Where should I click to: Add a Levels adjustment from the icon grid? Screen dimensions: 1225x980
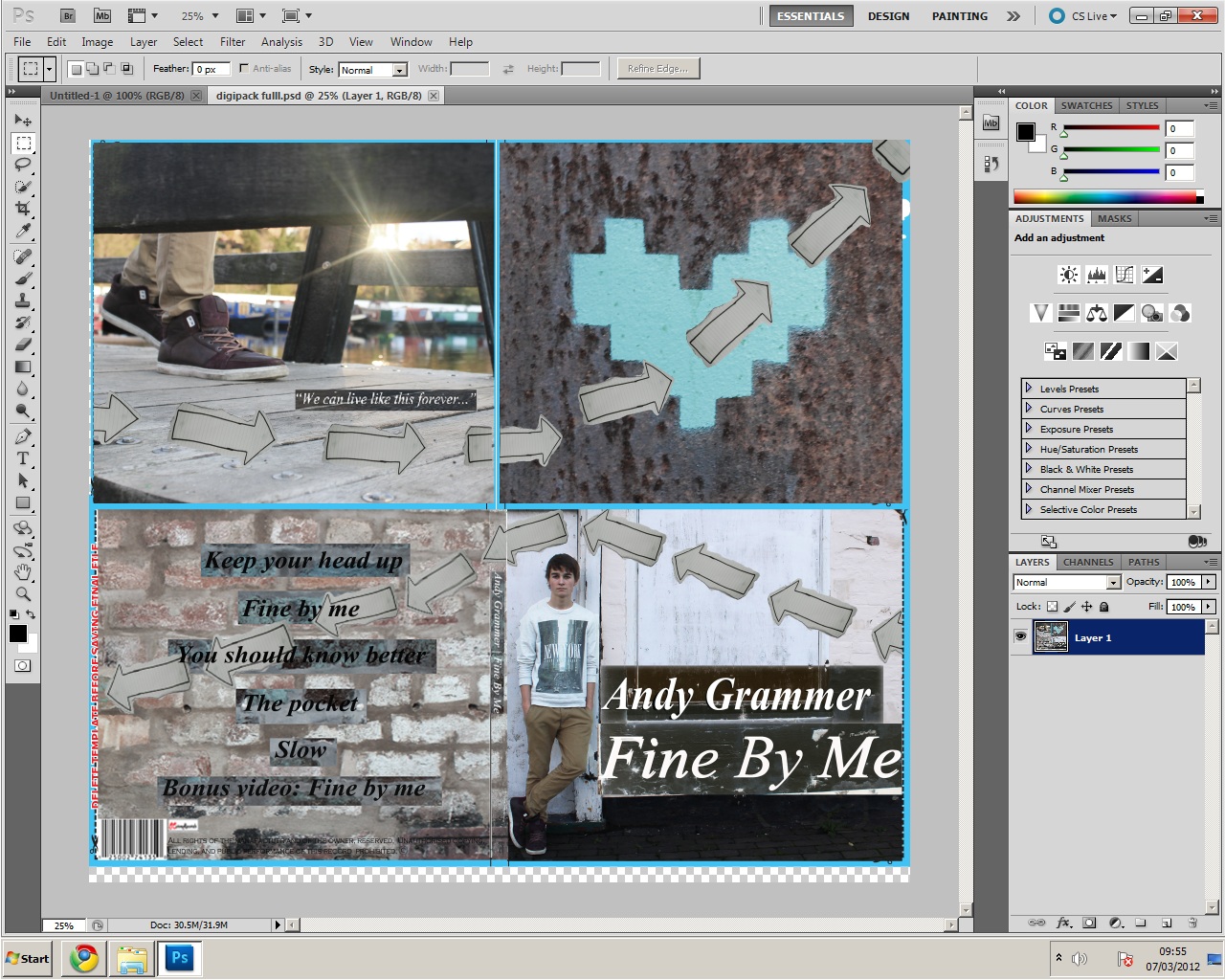pos(1097,276)
